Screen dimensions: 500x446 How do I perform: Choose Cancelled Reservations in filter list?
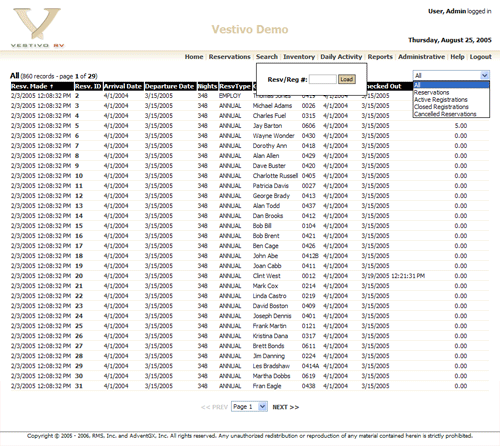[x=445, y=114]
